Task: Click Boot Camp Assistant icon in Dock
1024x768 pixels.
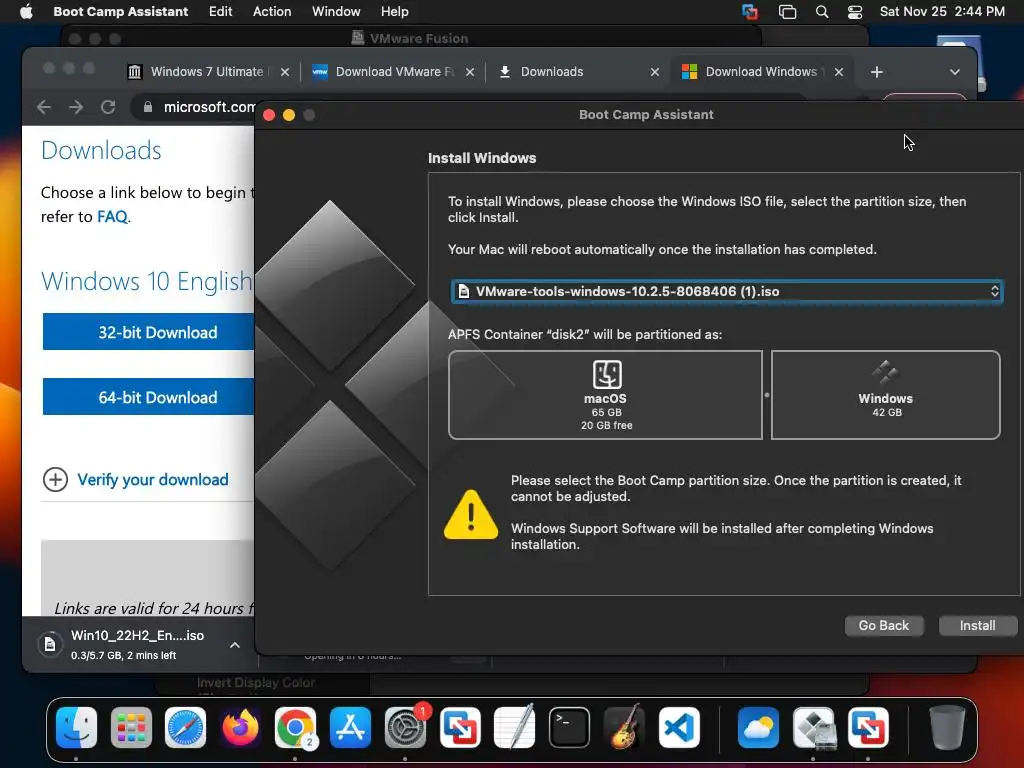Action: (x=814, y=727)
